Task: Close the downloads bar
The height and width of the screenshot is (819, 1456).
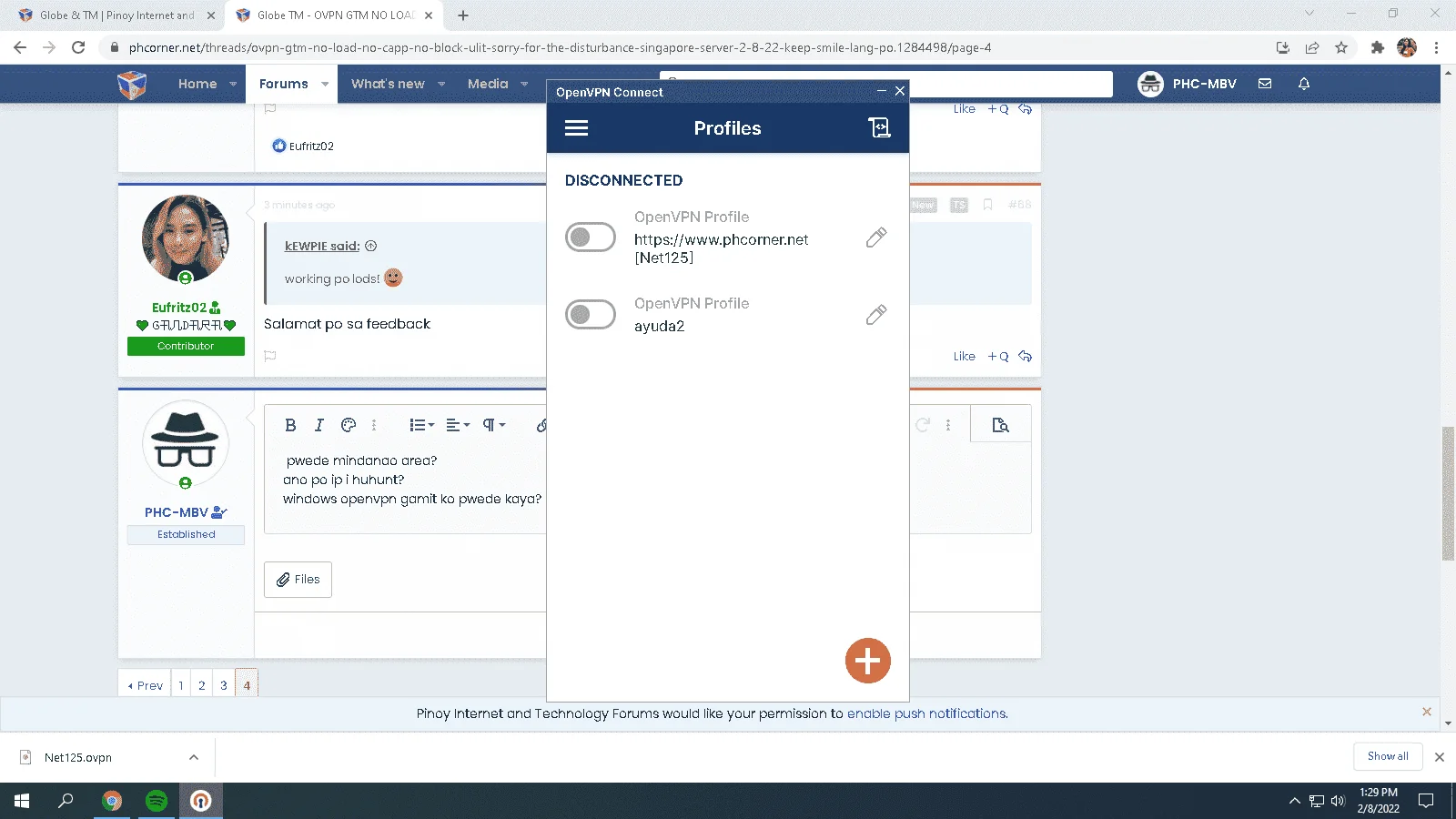Action: [1440, 757]
